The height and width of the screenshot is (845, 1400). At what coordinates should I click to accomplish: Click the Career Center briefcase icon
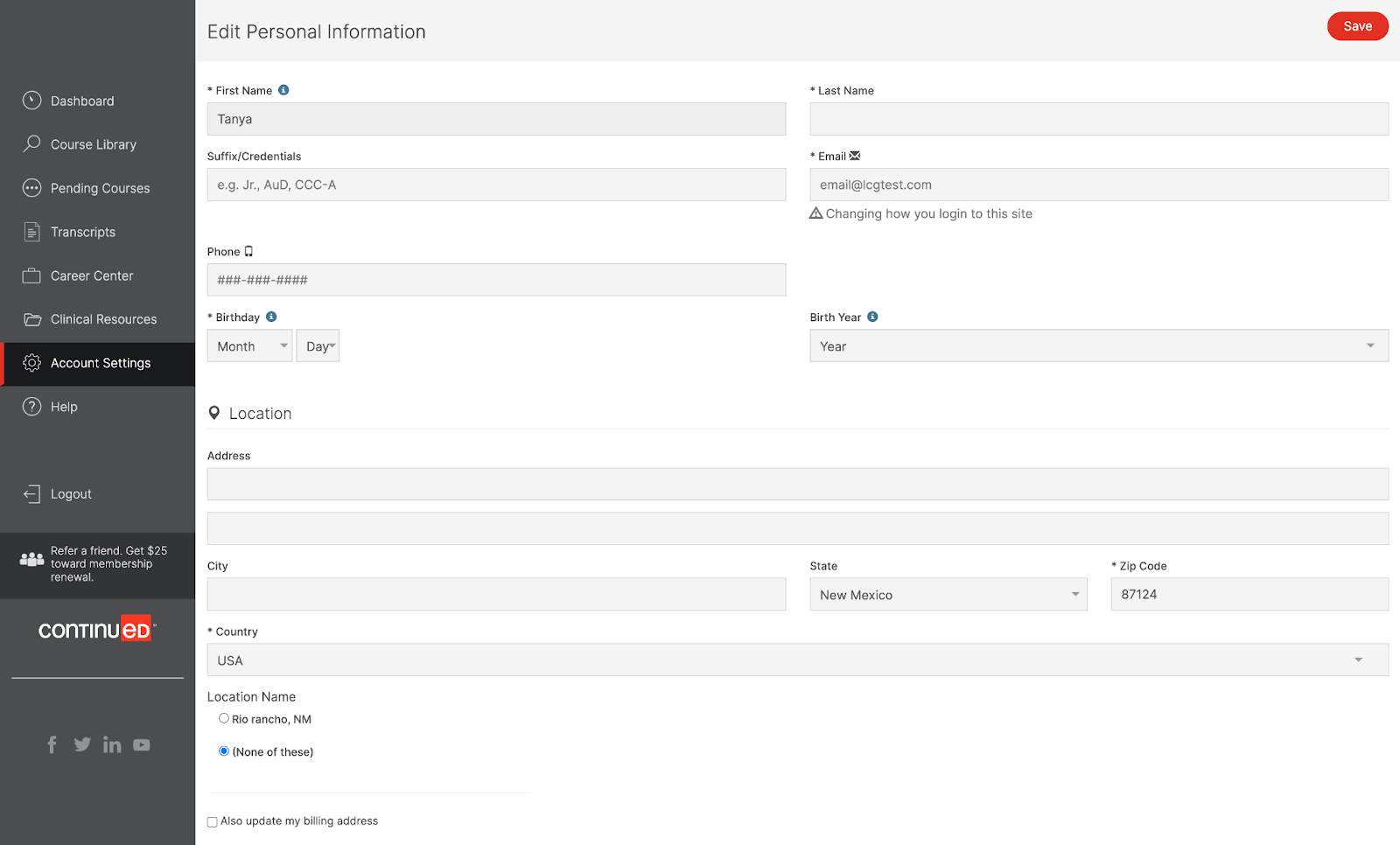click(x=31, y=275)
